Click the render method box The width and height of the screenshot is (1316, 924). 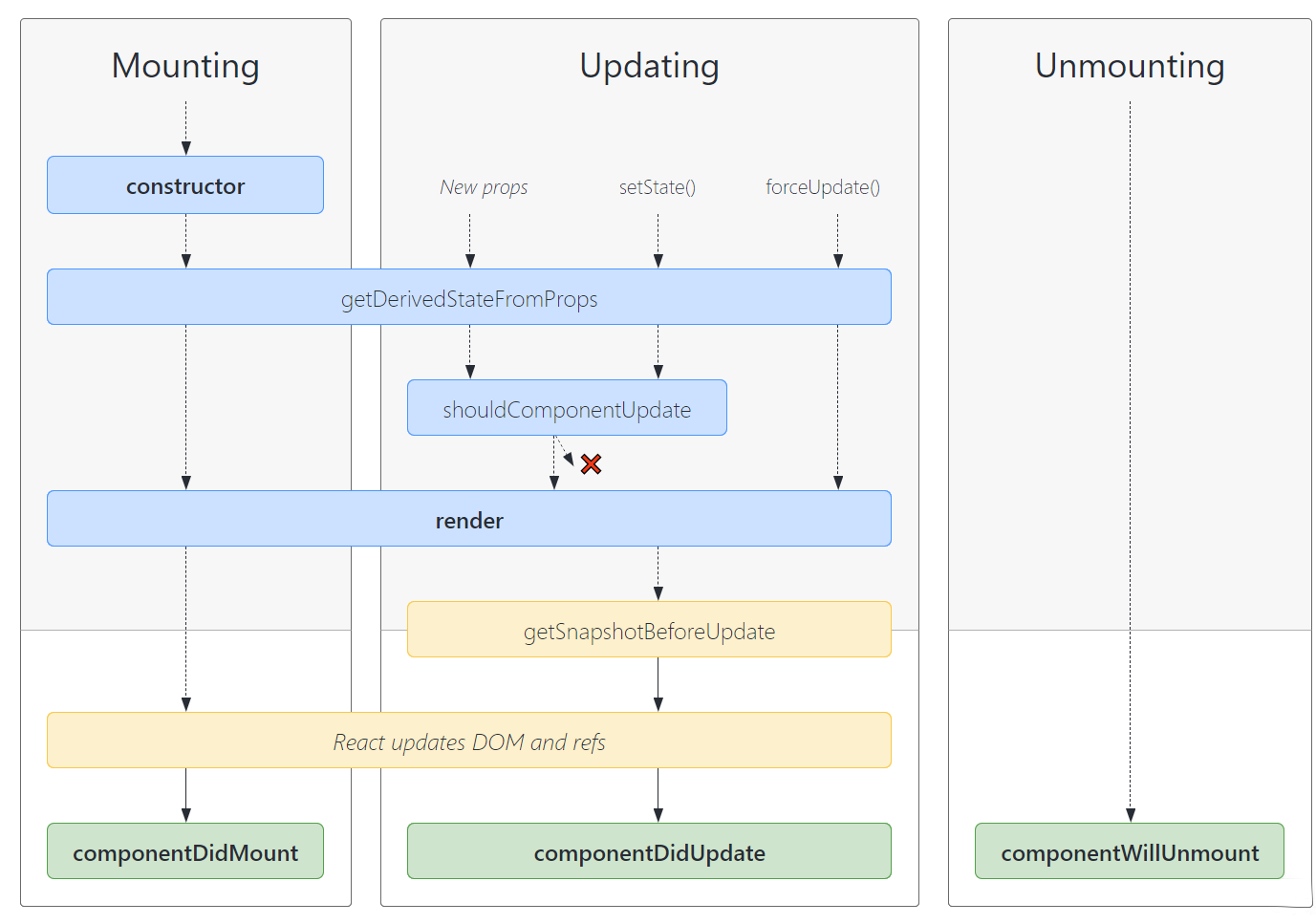pyautogui.click(x=469, y=519)
